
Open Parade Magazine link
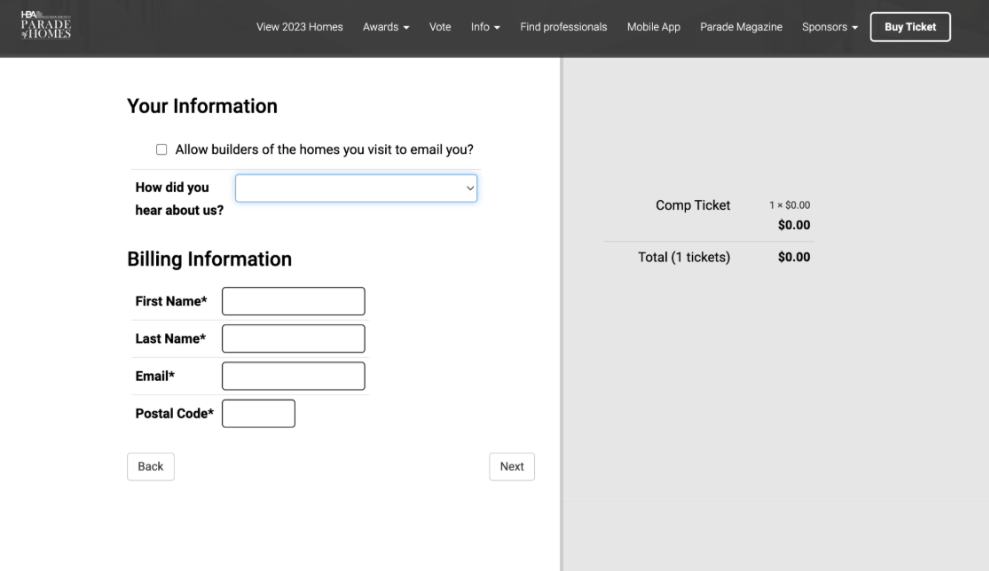point(741,27)
